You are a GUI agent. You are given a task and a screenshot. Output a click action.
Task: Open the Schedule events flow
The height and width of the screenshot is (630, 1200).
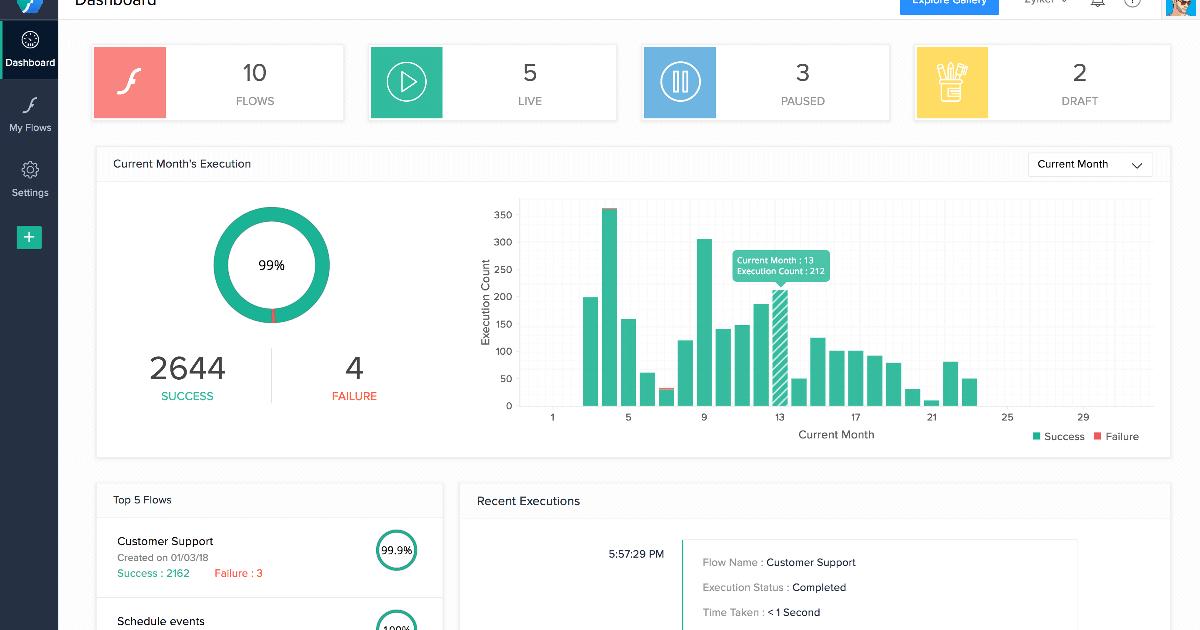[161, 621]
